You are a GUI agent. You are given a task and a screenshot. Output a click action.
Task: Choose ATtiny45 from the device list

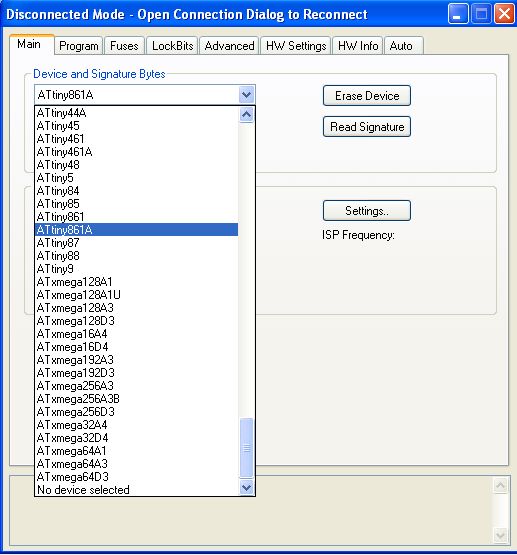click(x=137, y=126)
